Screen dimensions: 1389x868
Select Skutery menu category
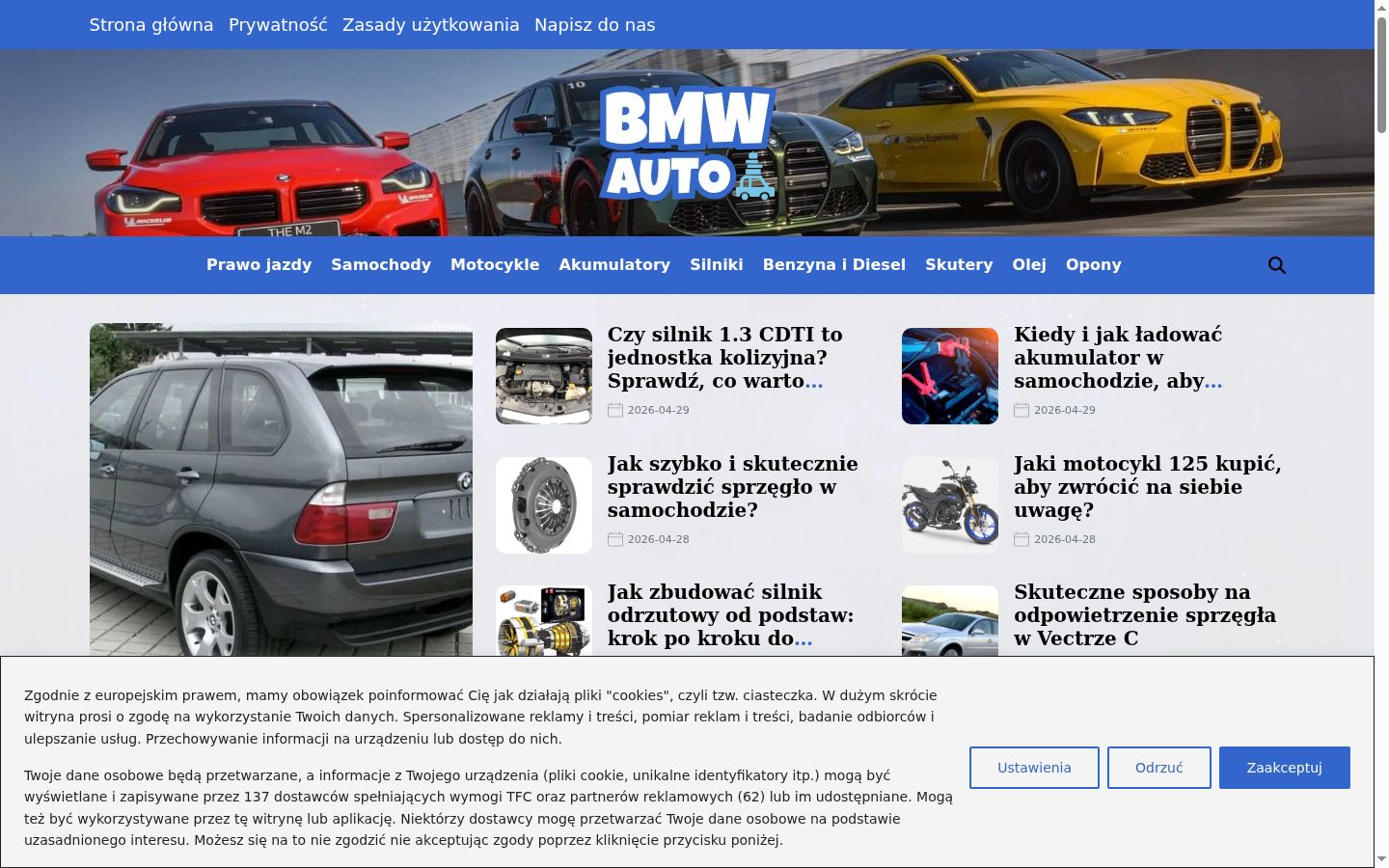coord(959,264)
